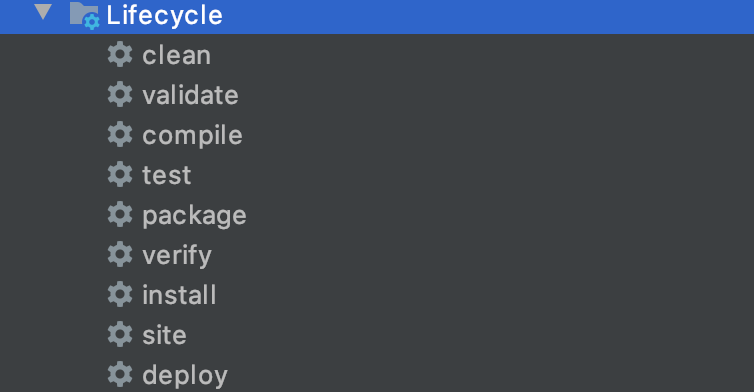Select the test phase label

(x=167, y=175)
